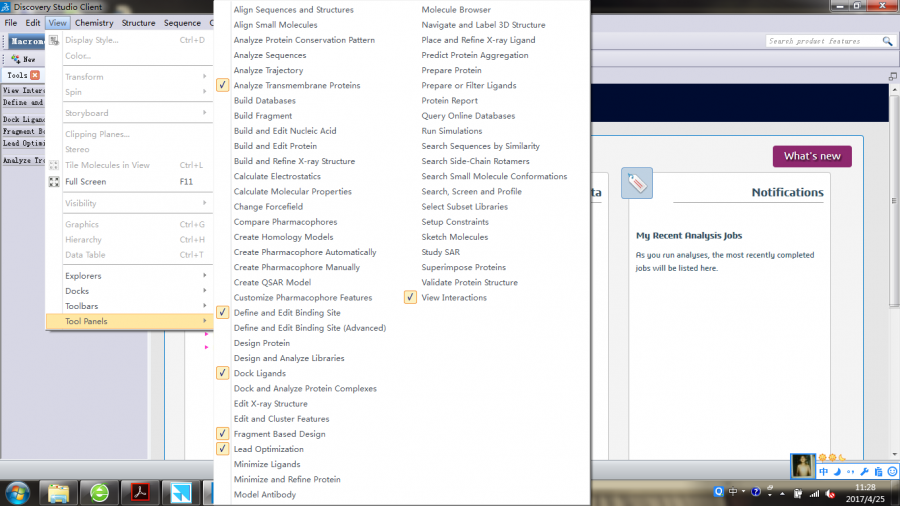The image size is (900, 506).
Task: Uncheck View Interactions tool panel
Action: click(410, 298)
